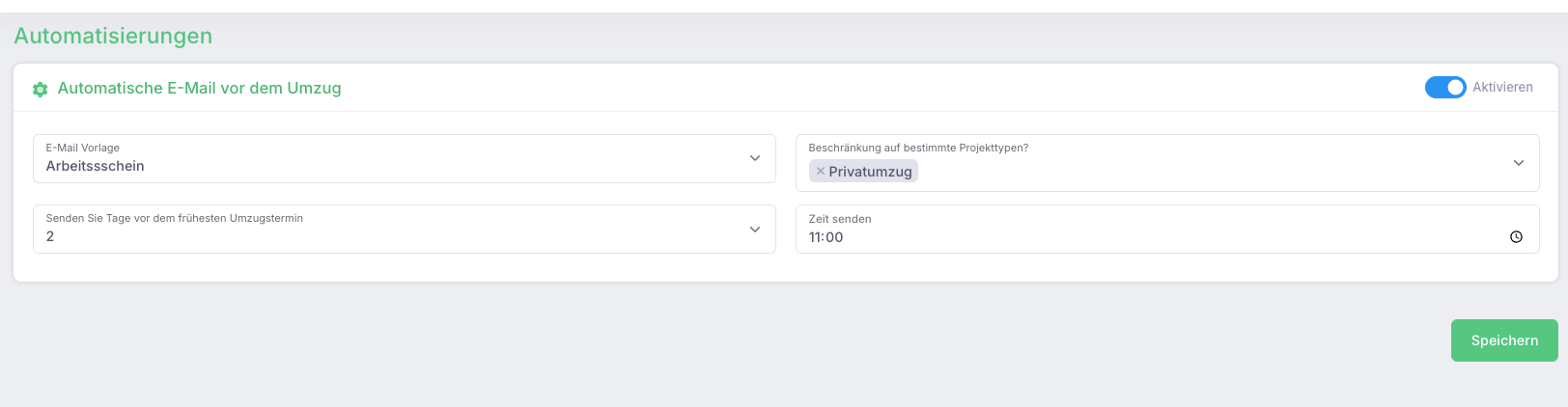
Task: Expand the Projekttypen restriction chevron
Action: coord(1519,163)
